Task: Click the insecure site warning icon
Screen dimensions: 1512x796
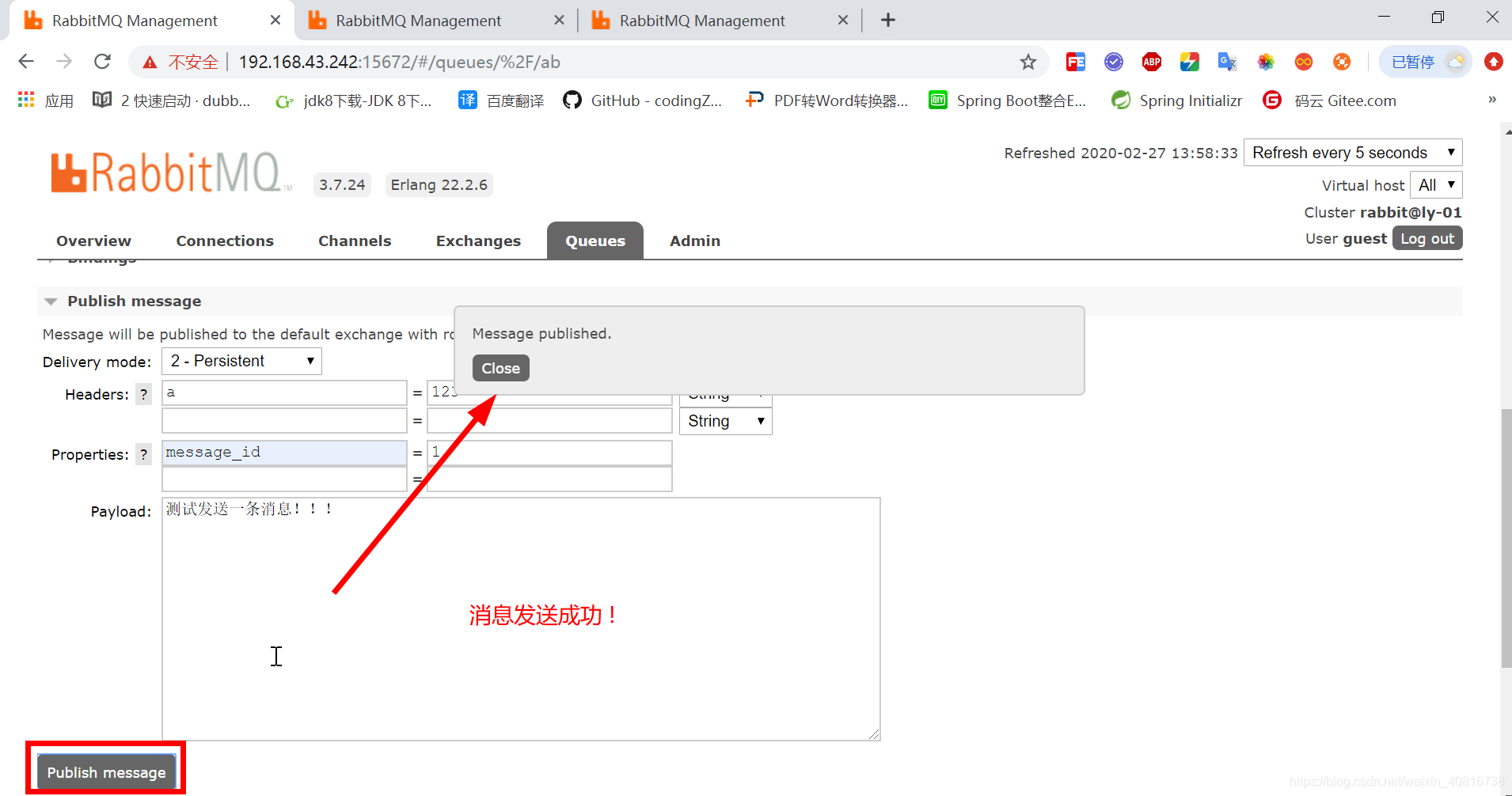Action: (150, 63)
